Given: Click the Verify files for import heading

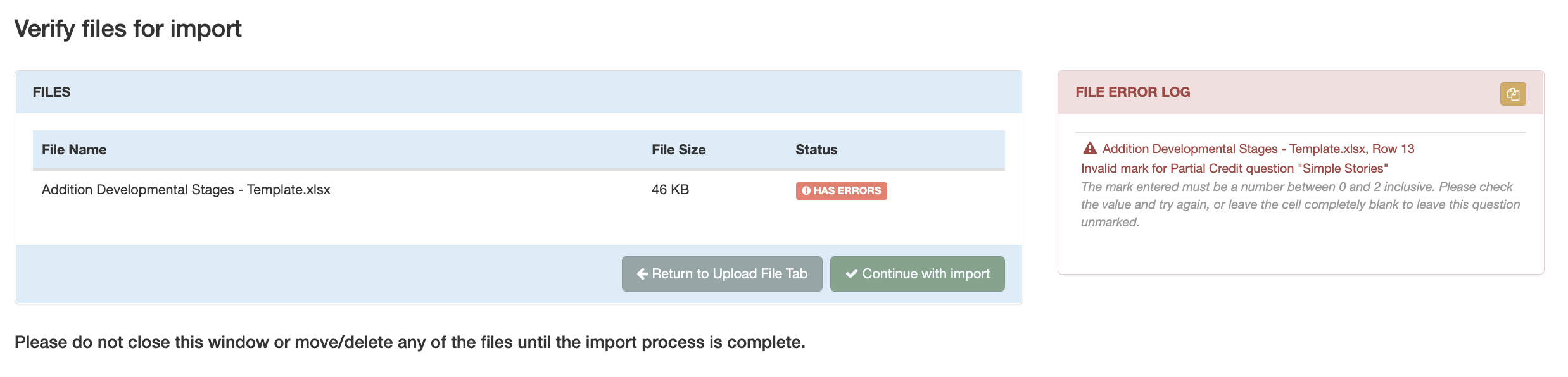Looking at the screenshot, I should pyautogui.click(x=128, y=29).
